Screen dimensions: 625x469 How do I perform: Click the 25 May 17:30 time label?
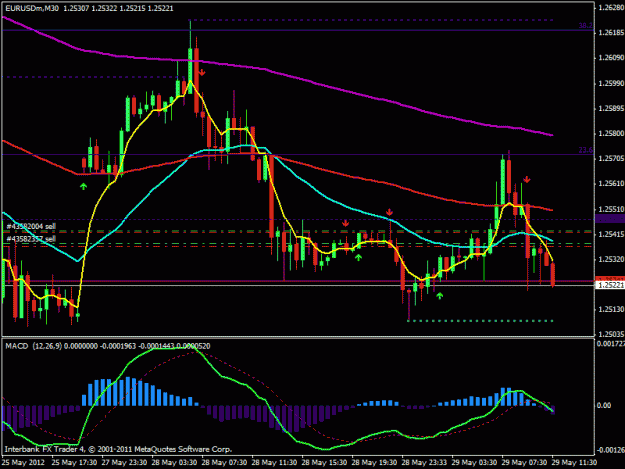click(x=74, y=462)
